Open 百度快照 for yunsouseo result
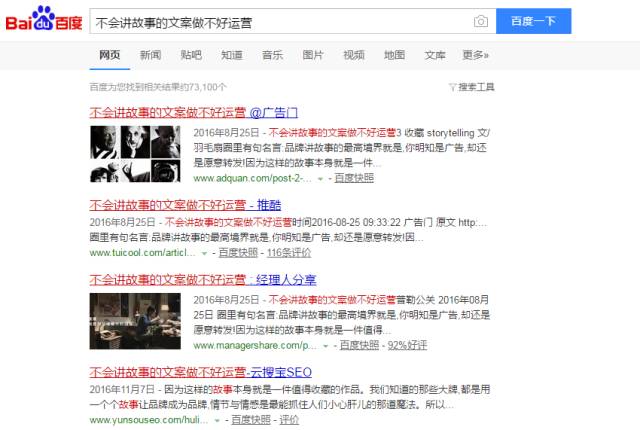The image size is (640, 430). point(251,419)
